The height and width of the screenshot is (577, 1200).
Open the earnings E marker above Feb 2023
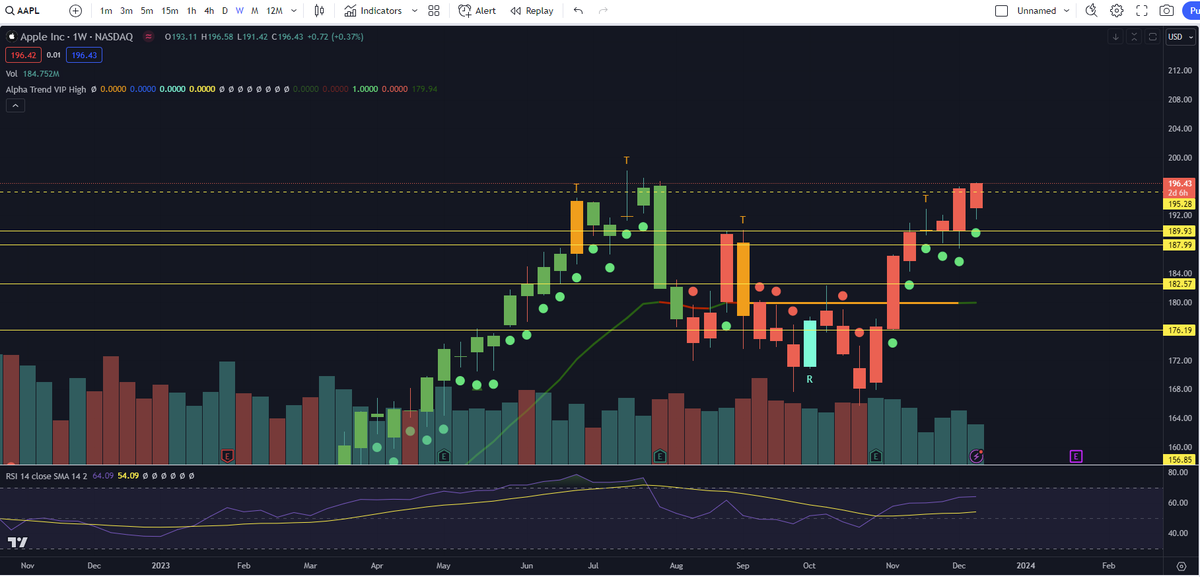(228, 456)
